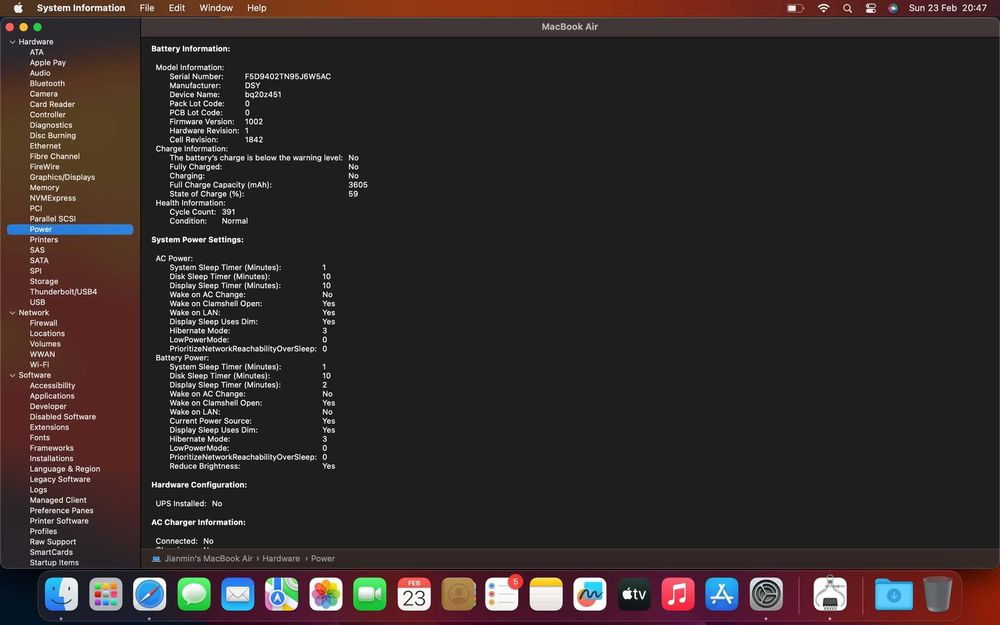Screen dimensions: 1000x625
Task: Click Power in the path bar
Action: click(323, 559)
